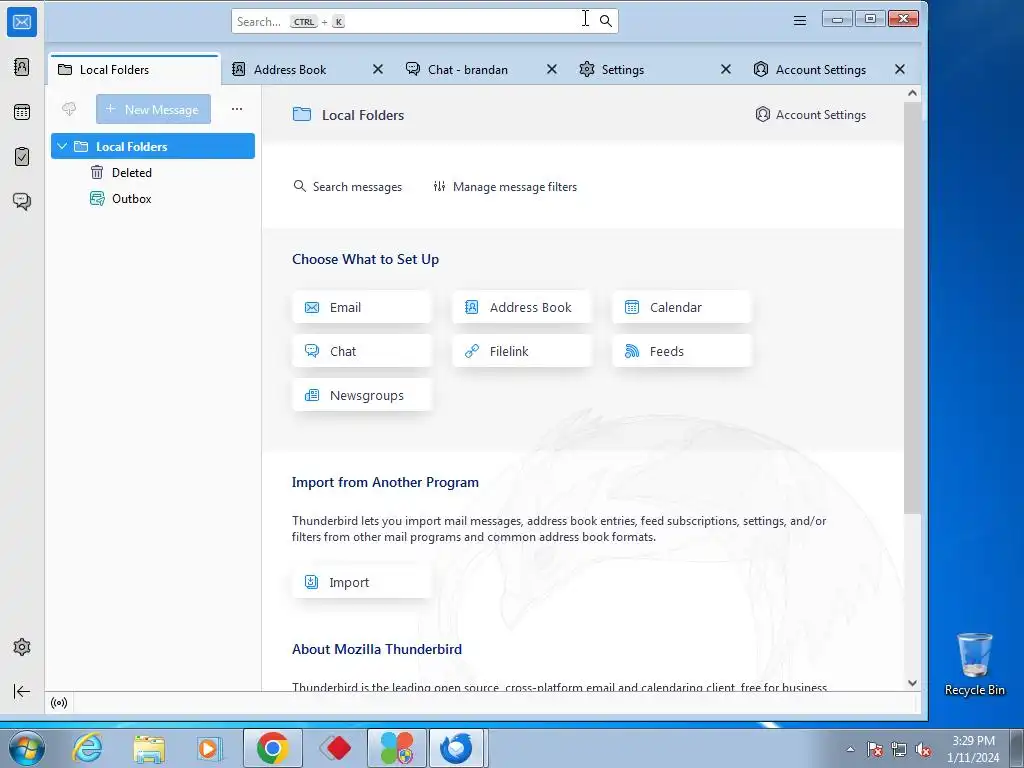Open Tasks from the spaces sidebar
The height and width of the screenshot is (768, 1024).
click(22, 157)
